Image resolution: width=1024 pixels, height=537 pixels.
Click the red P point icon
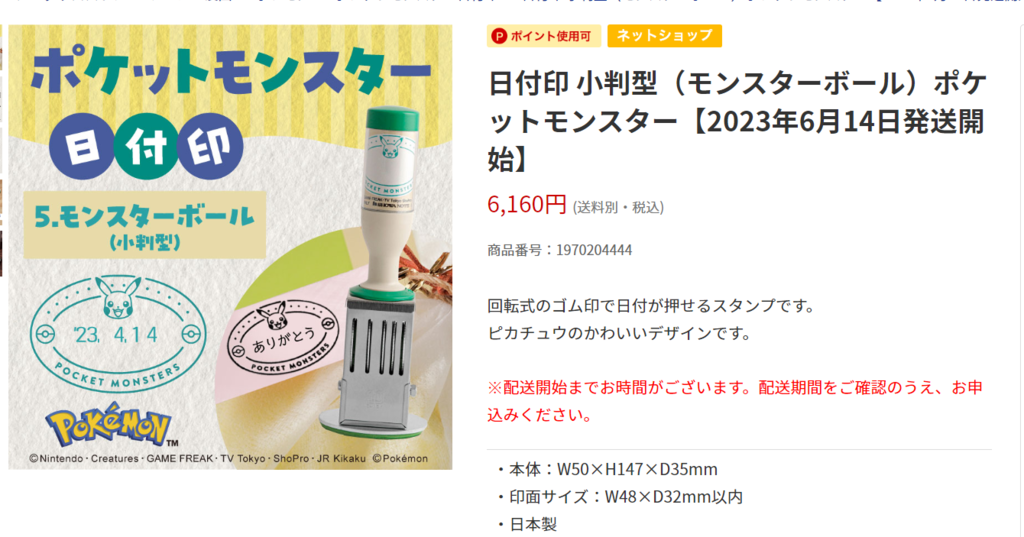click(x=499, y=37)
